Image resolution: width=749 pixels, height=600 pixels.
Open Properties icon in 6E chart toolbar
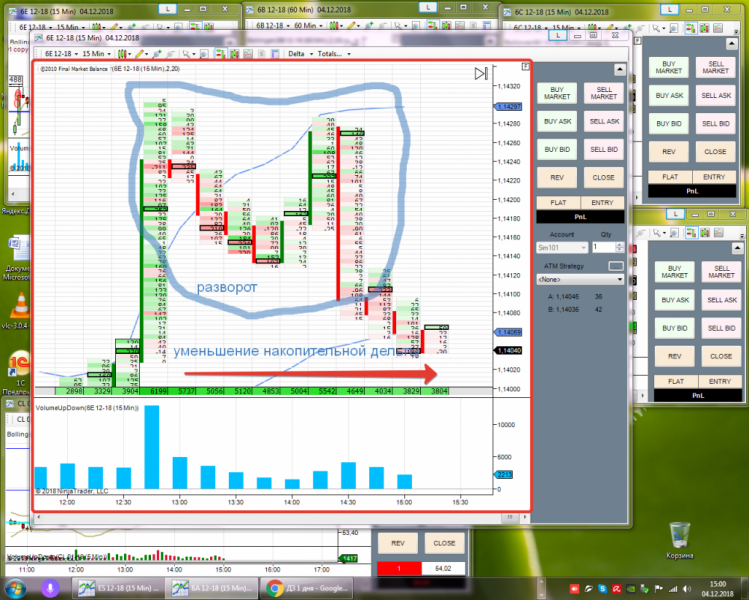[275, 54]
